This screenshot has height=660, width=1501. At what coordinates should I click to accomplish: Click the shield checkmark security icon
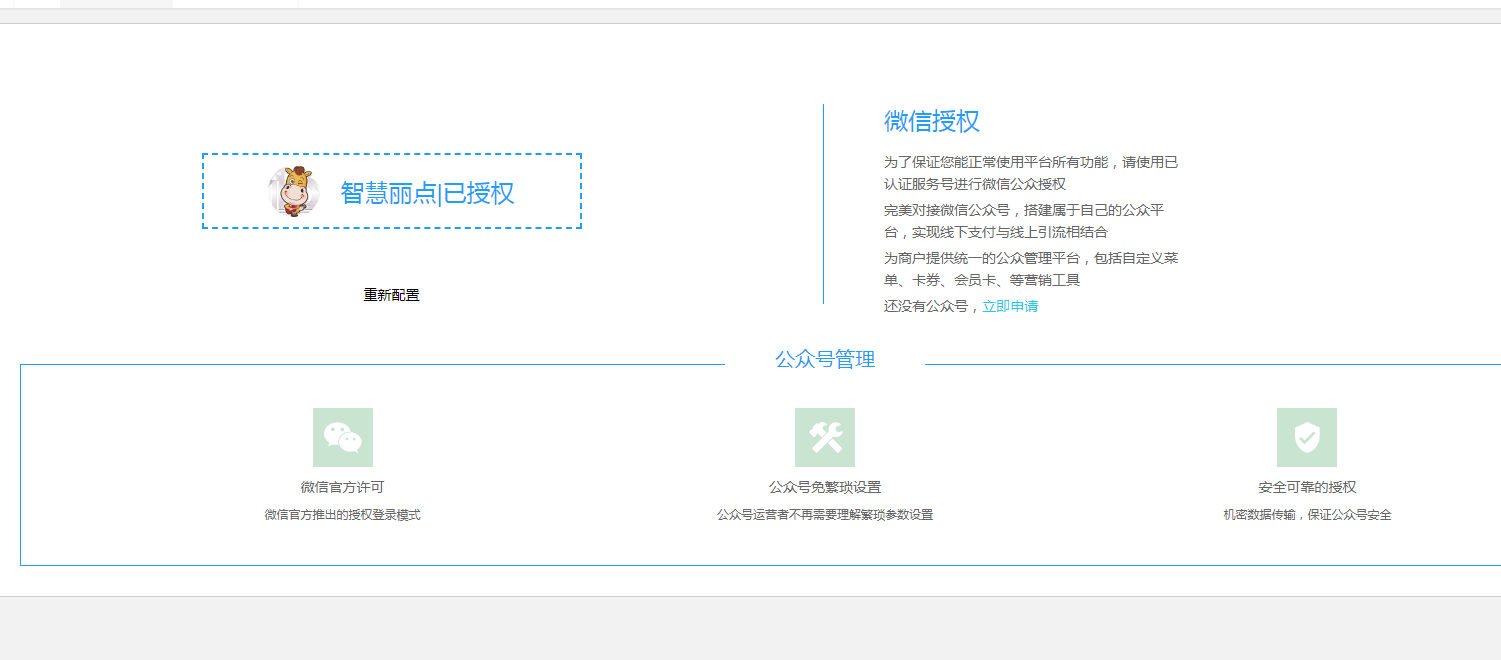click(1307, 437)
